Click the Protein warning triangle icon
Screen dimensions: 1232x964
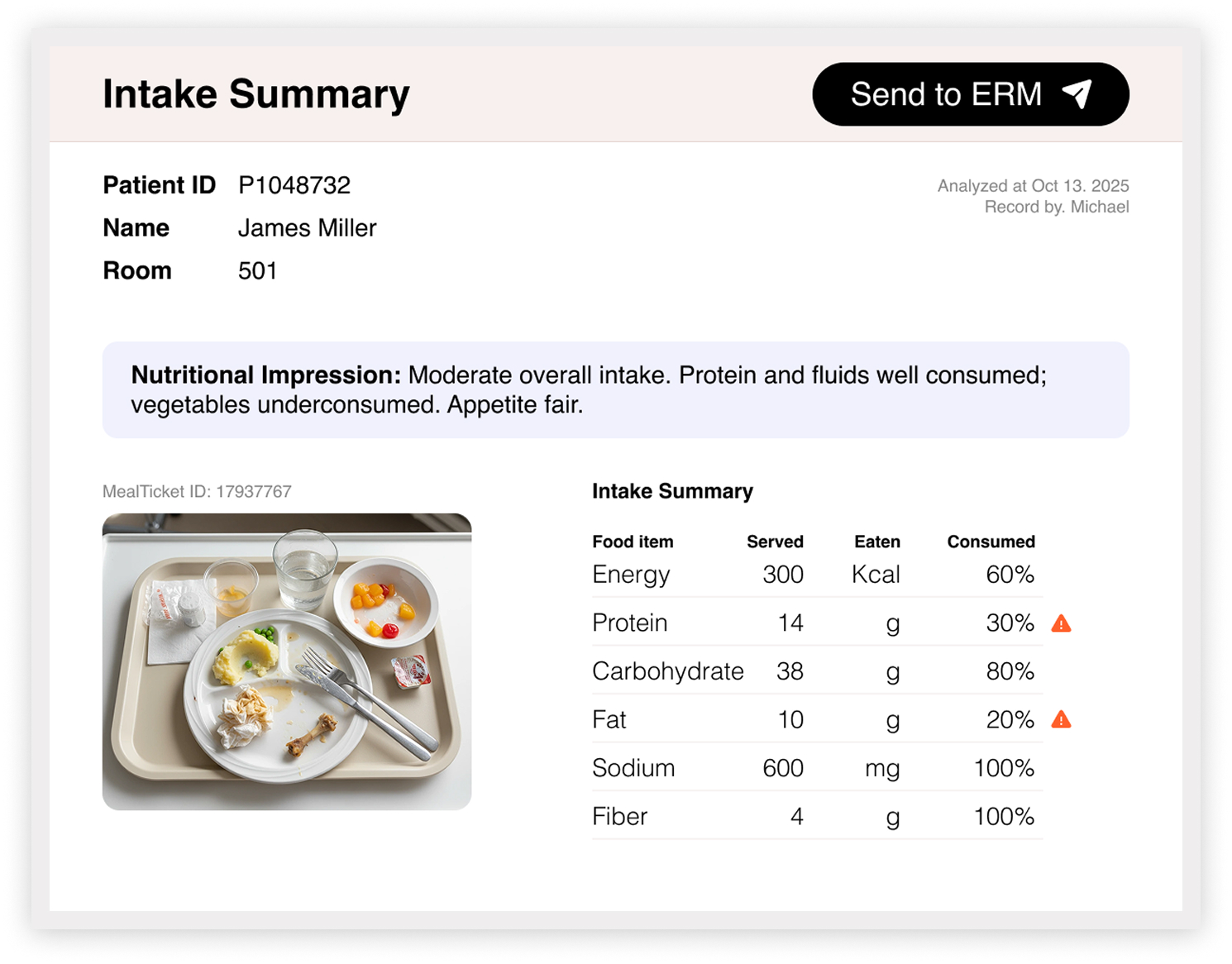click(1061, 623)
